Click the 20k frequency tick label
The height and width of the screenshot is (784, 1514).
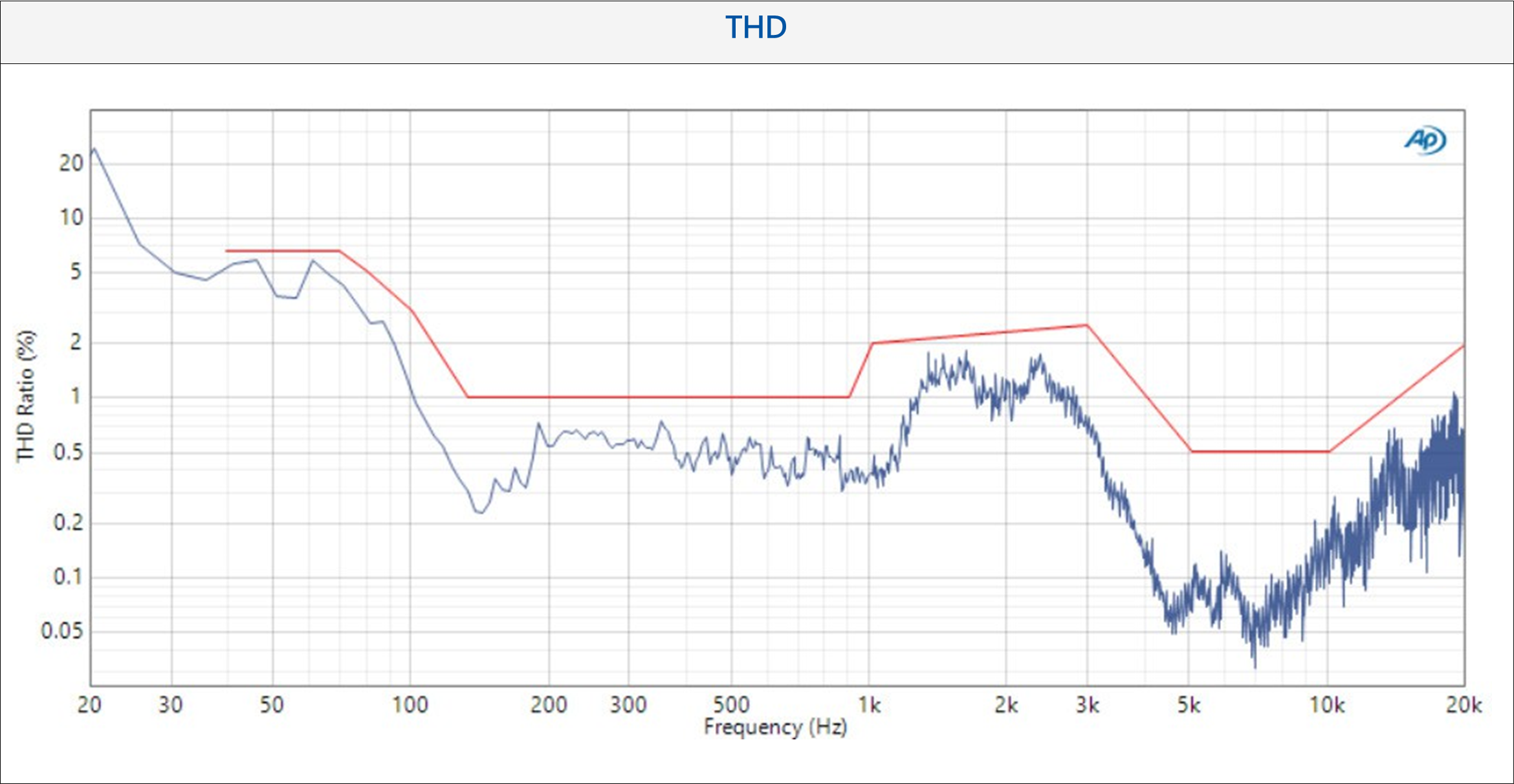(1464, 704)
